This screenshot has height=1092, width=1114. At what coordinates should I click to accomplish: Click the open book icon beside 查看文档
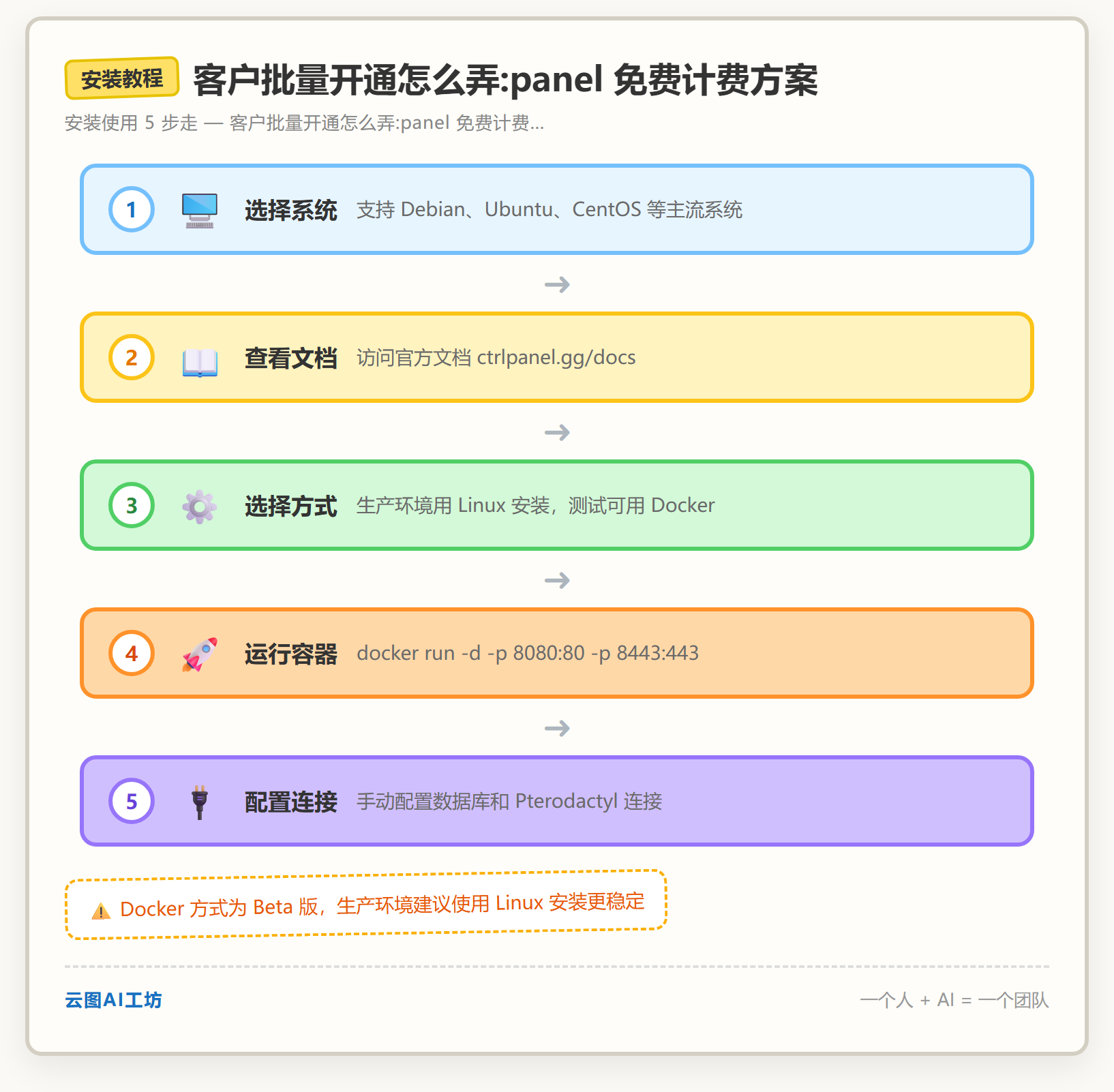(200, 362)
